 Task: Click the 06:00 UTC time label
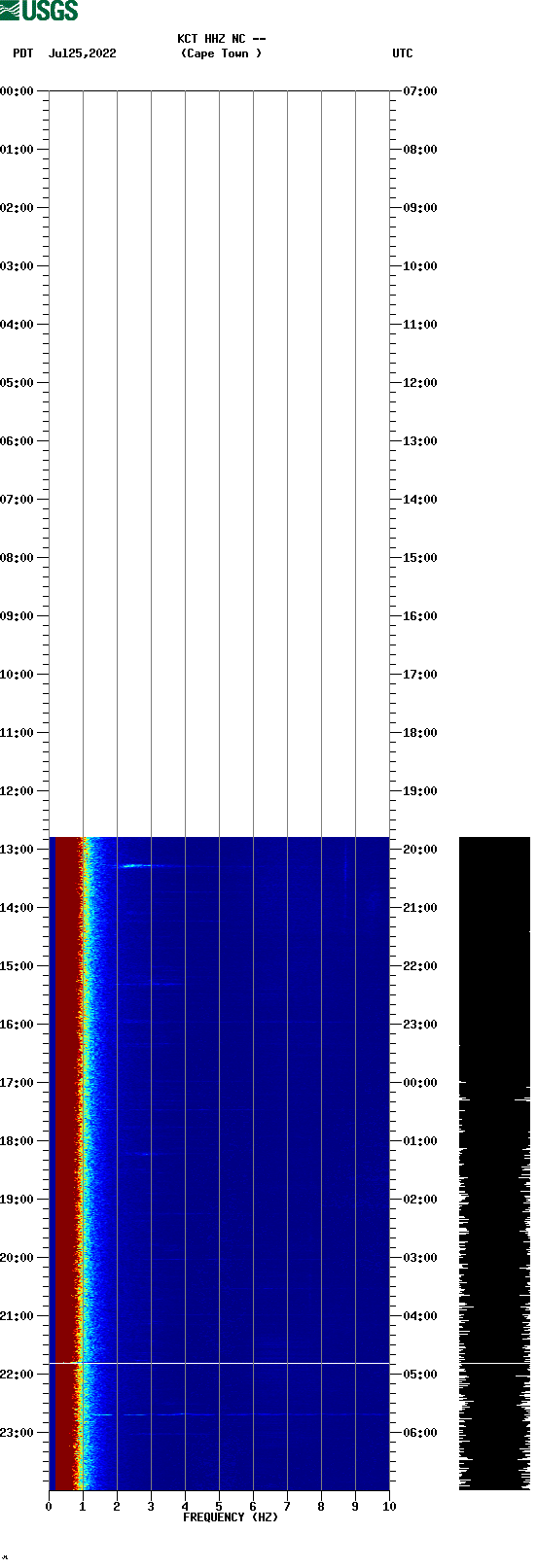tap(420, 1433)
